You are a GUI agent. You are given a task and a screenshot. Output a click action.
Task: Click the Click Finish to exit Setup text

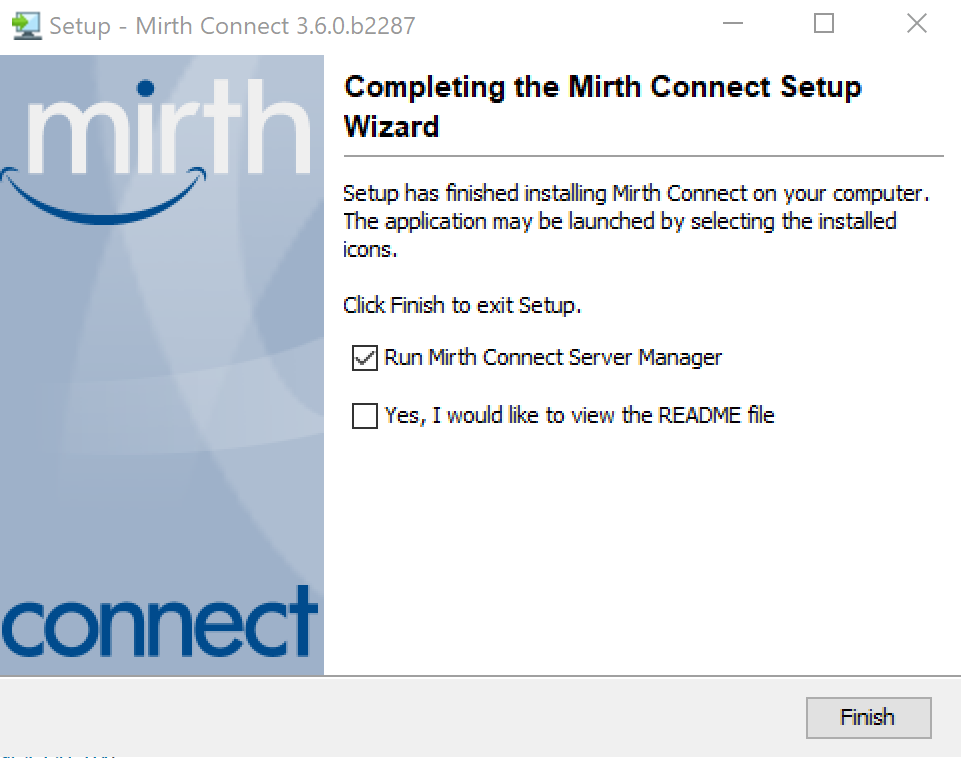click(x=462, y=305)
